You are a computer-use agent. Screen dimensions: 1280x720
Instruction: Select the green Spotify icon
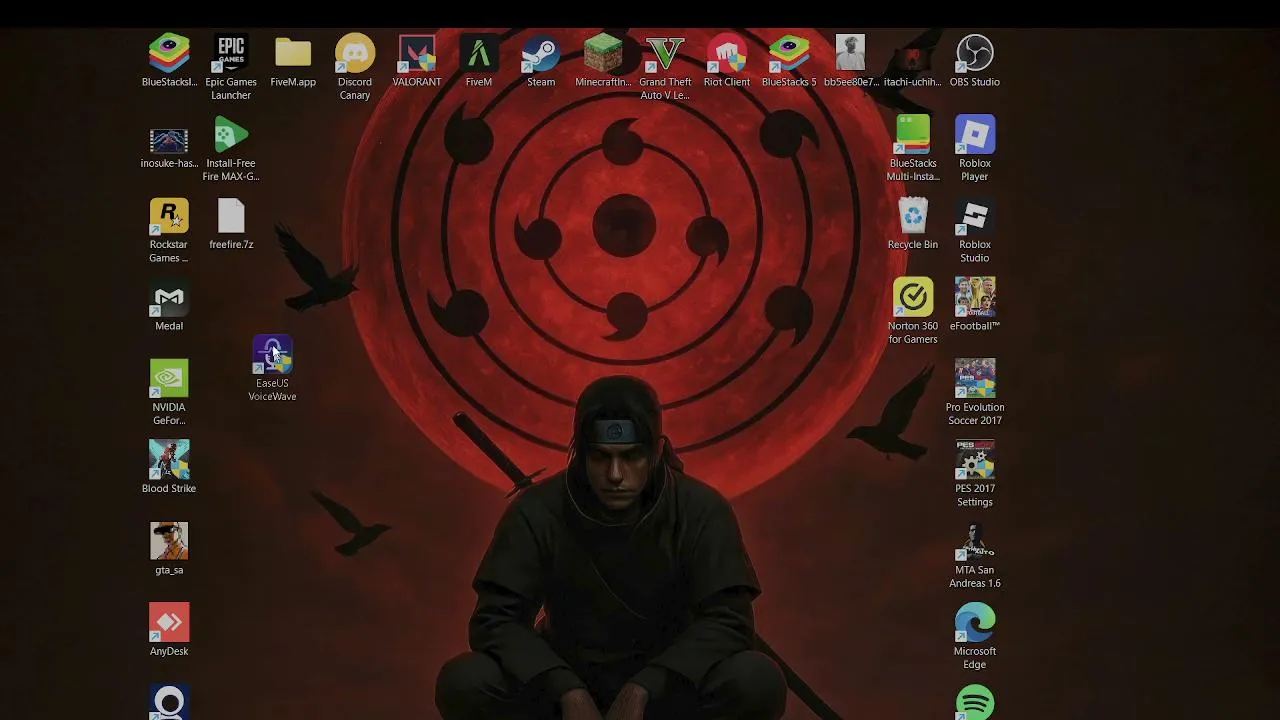[x=975, y=702]
